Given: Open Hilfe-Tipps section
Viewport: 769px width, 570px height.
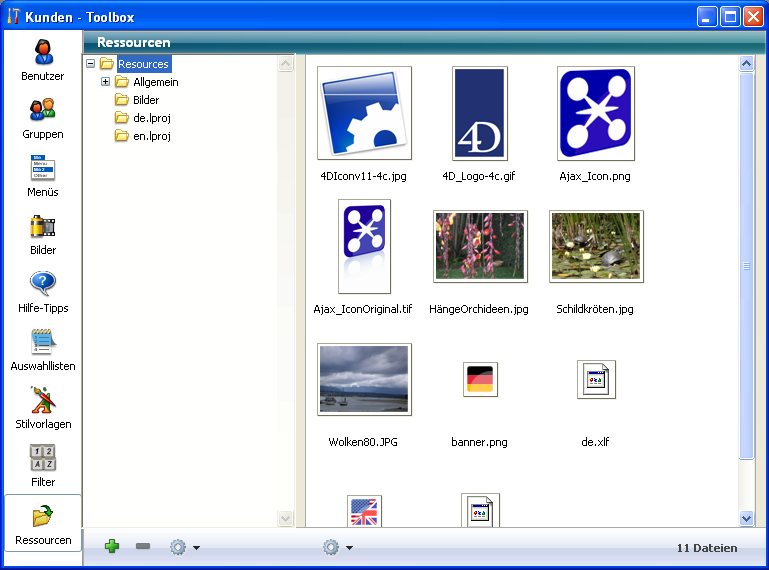Looking at the screenshot, I should point(43,284).
